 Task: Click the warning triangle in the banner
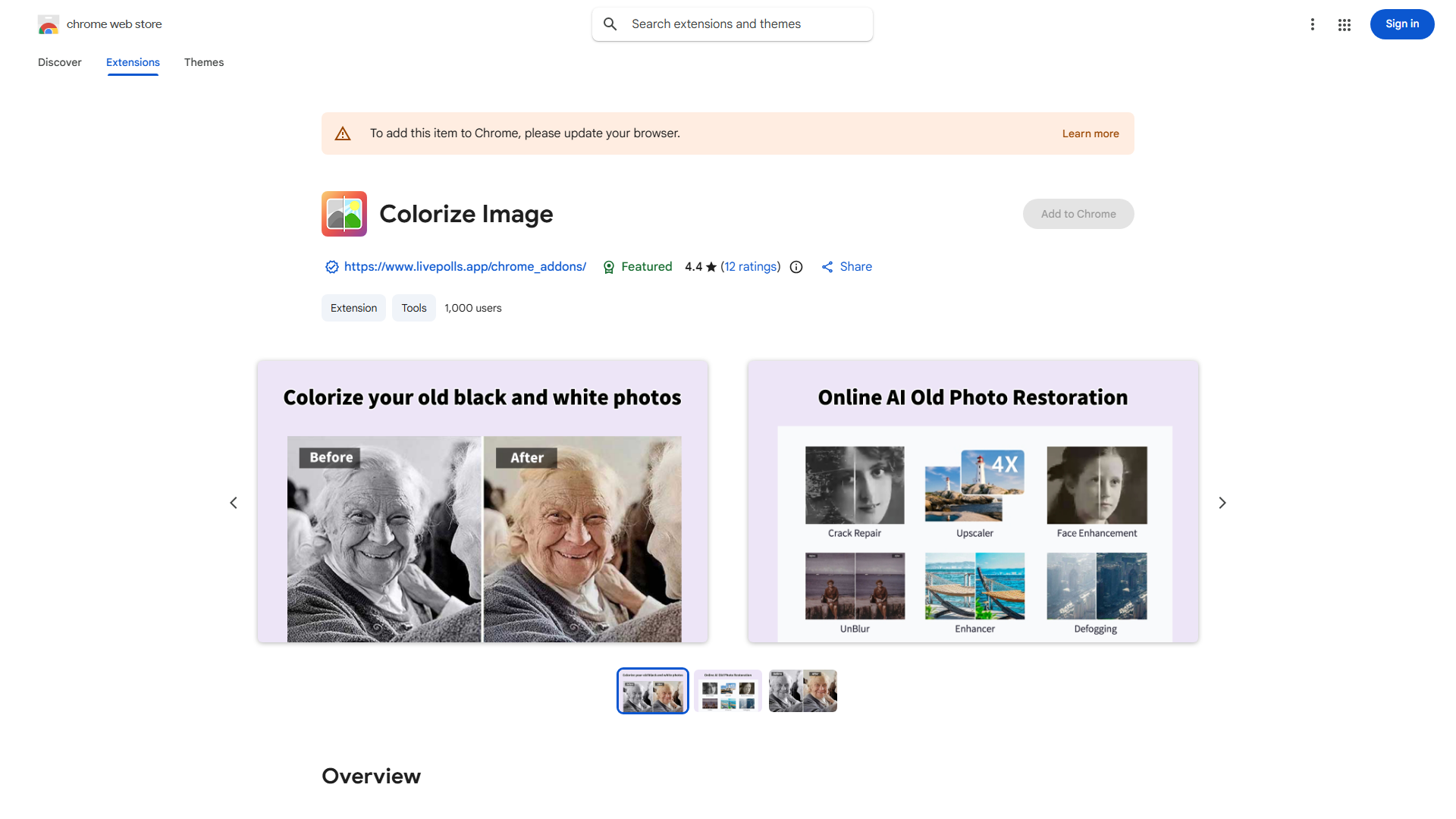343,133
